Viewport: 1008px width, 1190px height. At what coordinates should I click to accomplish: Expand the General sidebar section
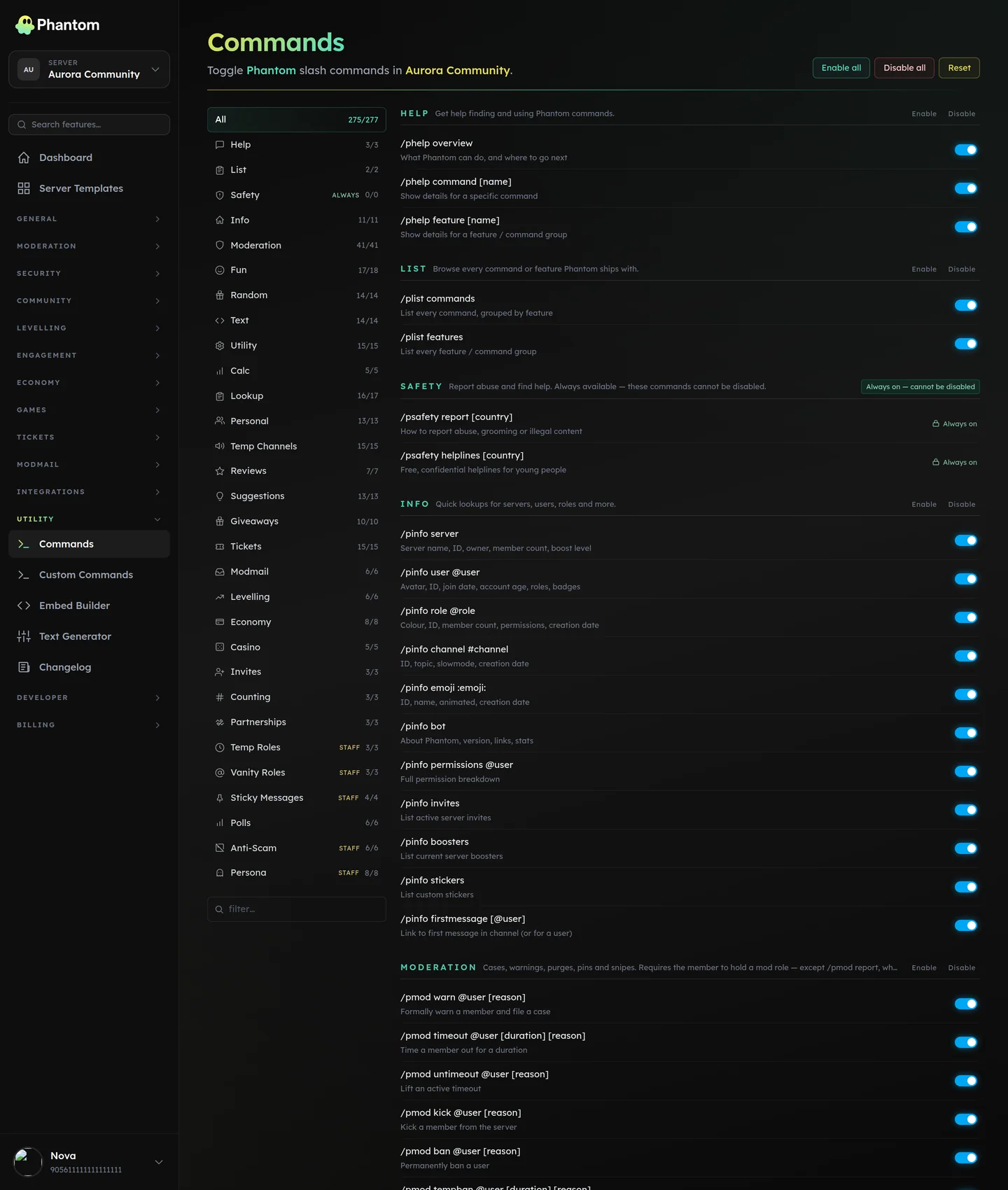point(89,219)
